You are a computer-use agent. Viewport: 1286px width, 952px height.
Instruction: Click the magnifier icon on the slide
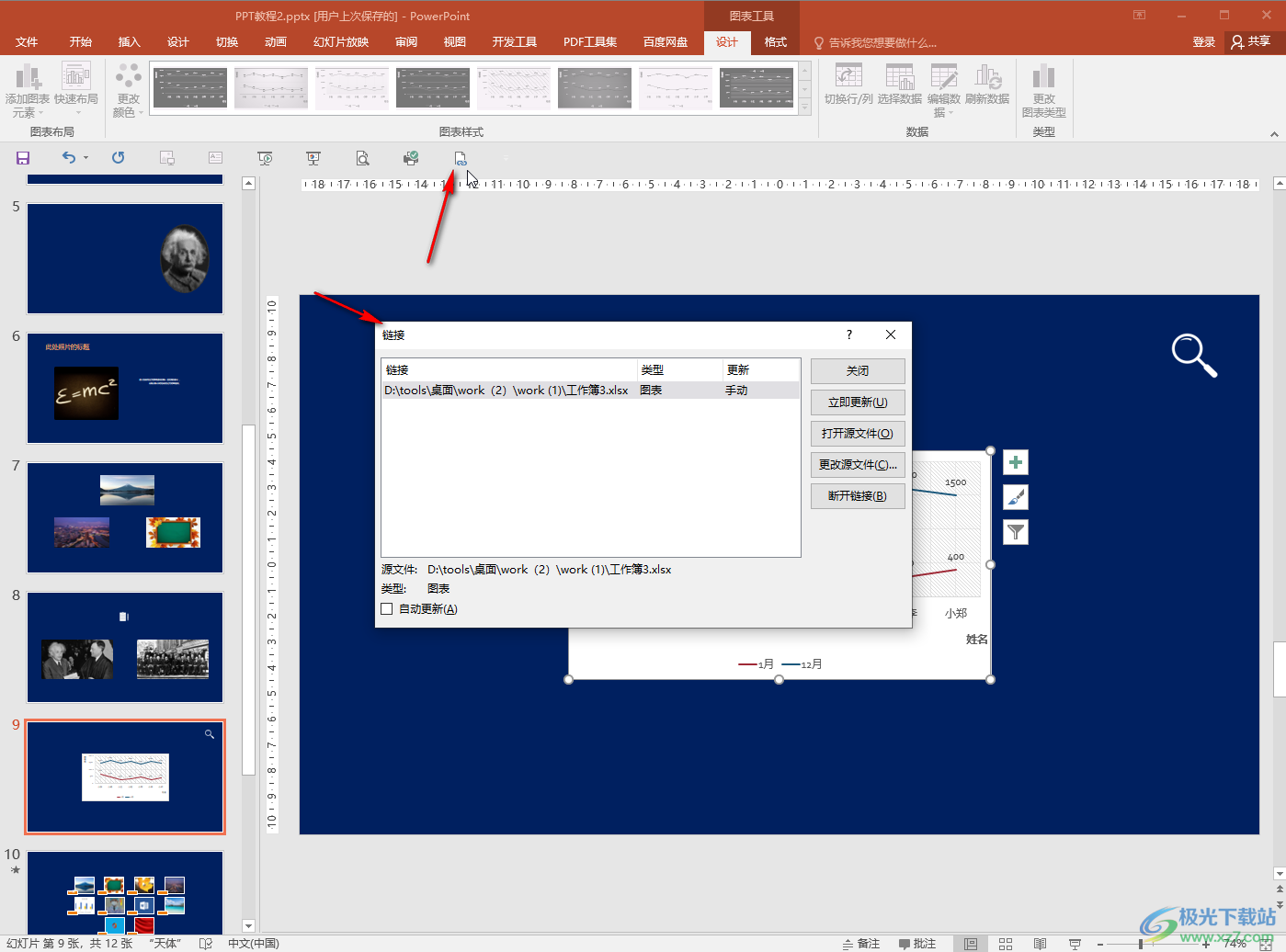[1194, 355]
